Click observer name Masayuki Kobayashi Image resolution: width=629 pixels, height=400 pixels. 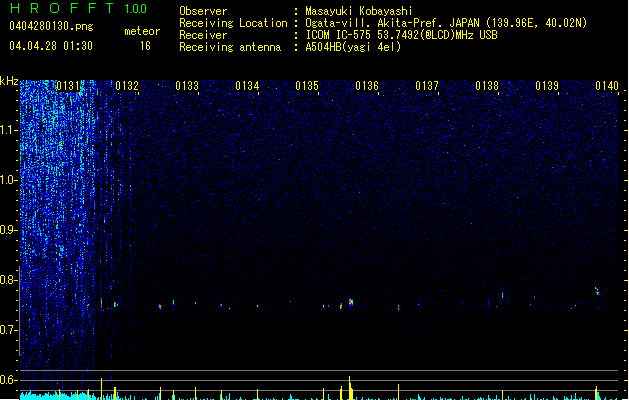pos(359,11)
